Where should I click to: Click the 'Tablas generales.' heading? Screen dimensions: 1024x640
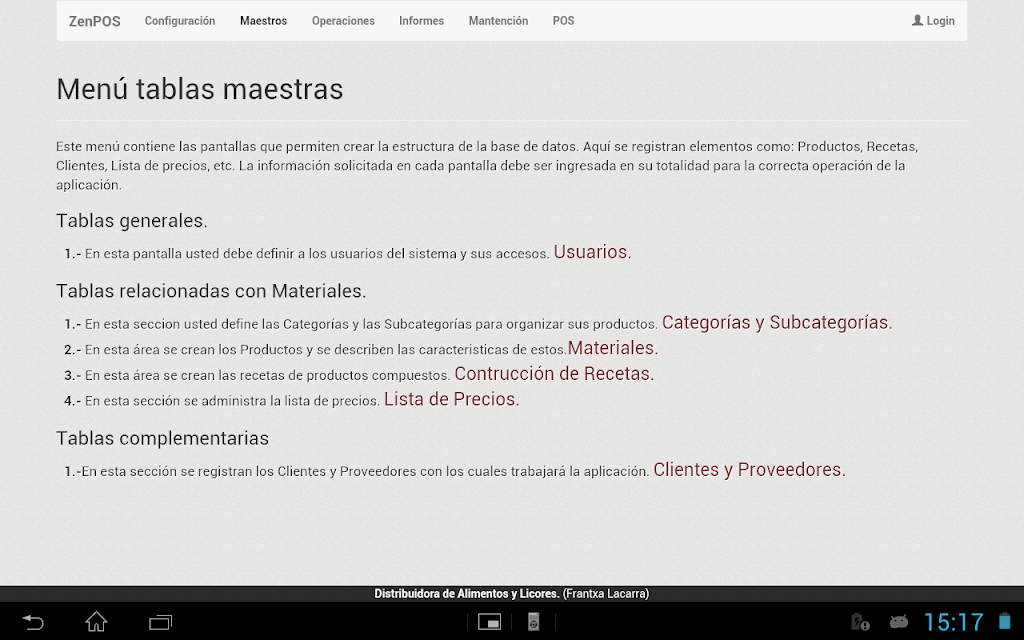(131, 221)
